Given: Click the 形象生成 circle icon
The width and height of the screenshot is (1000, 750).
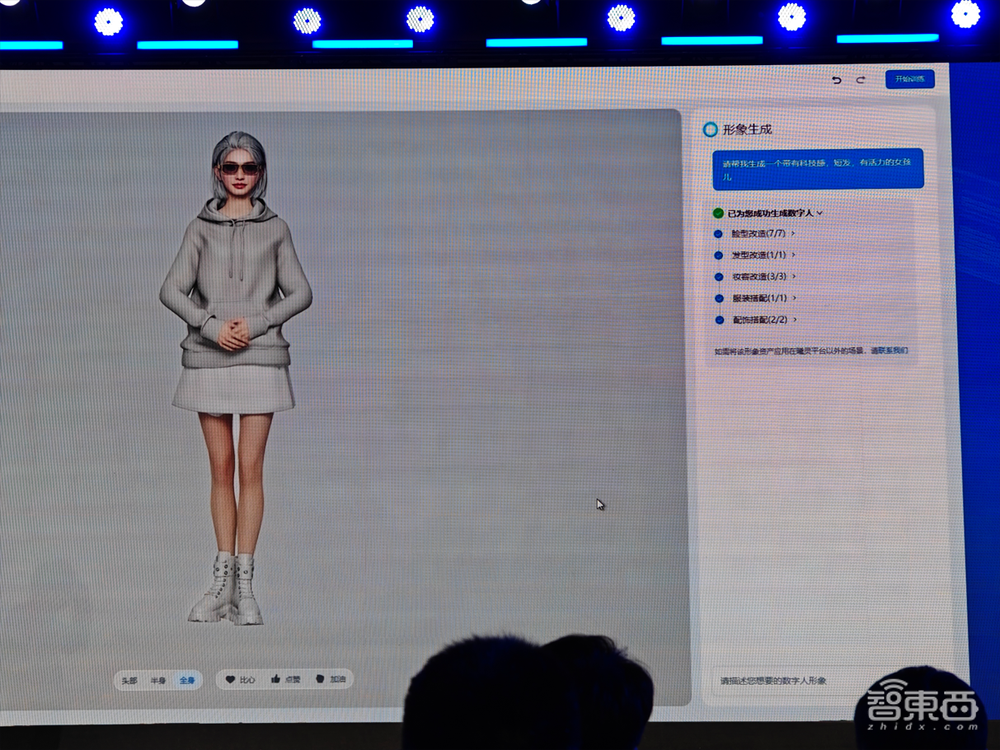Looking at the screenshot, I should tap(710, 129).
